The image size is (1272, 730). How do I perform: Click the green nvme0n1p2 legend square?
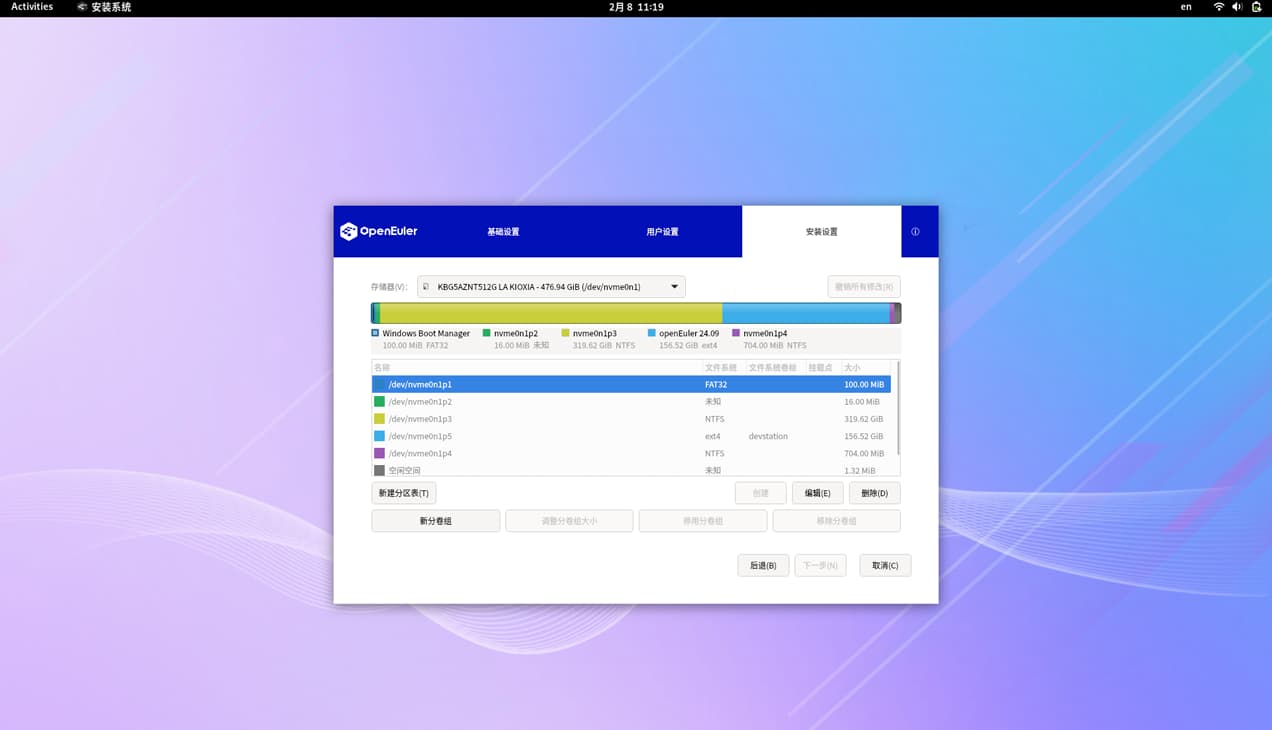click(x=487, y=333)
